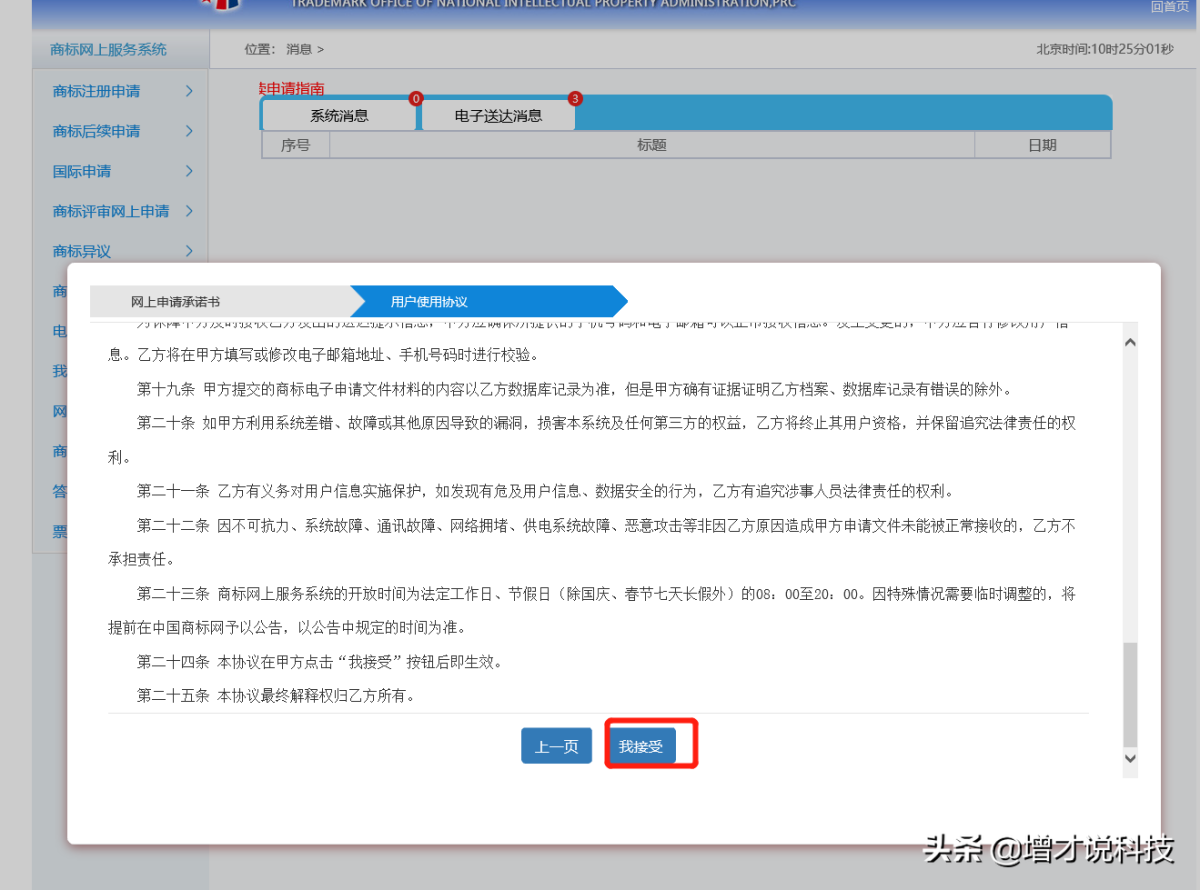Open the red 申请指南 link
The image size is (1200, 890).
tap(292, 89)
